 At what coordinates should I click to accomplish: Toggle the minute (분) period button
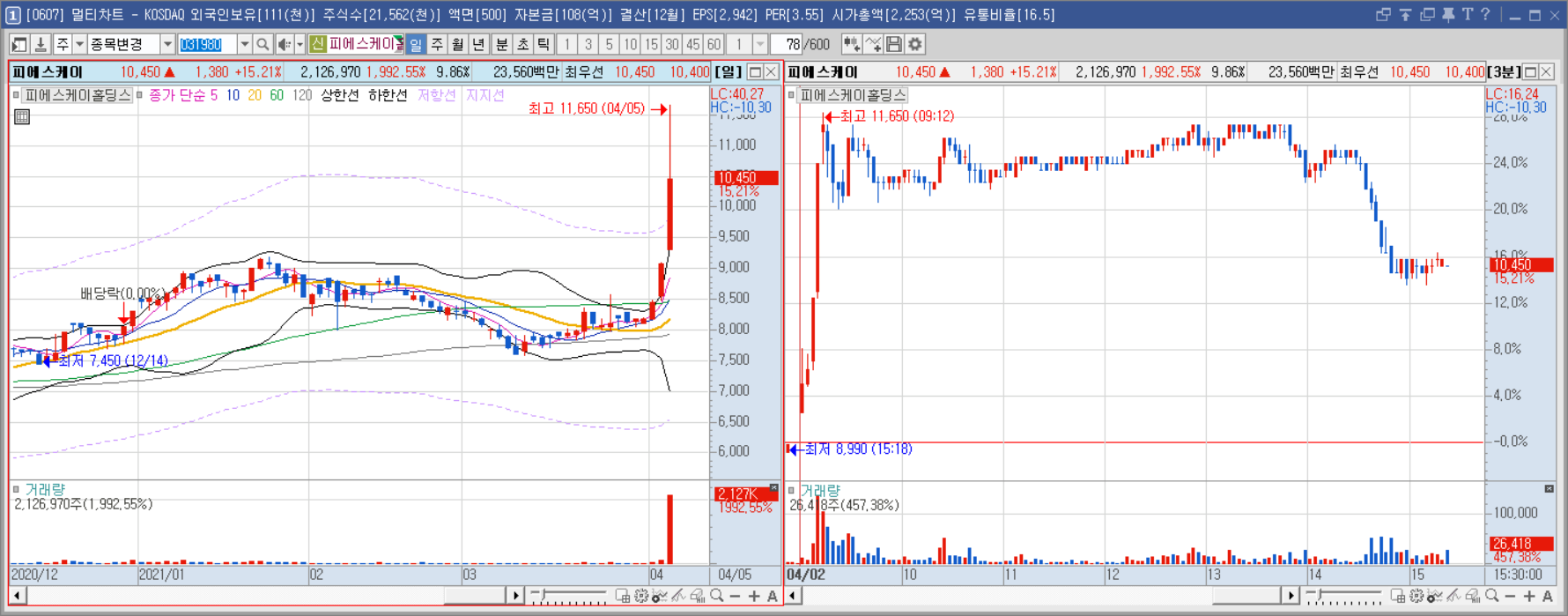coord(501,44)
